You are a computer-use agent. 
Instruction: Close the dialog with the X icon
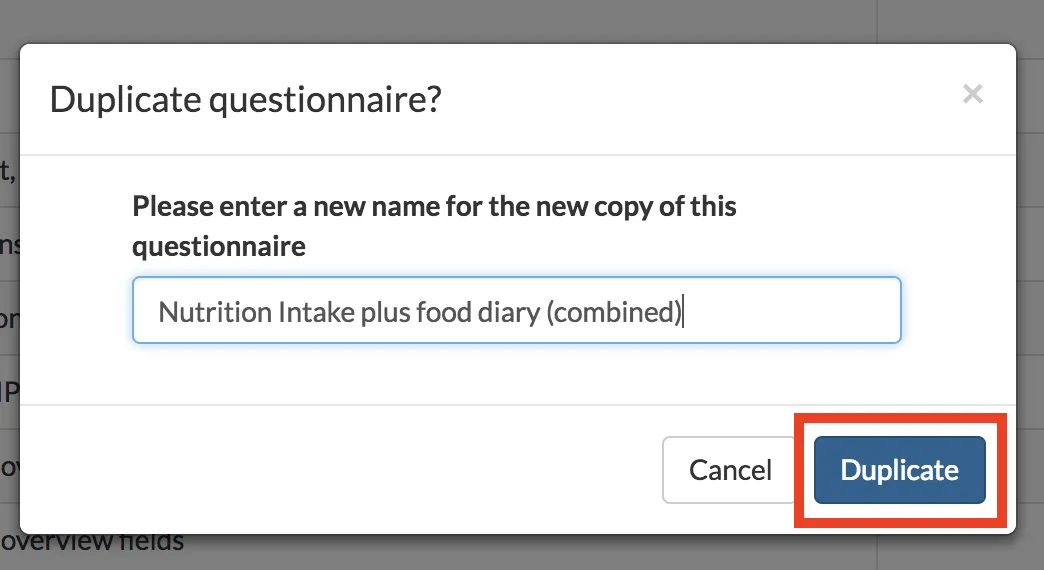(x=972, y=95)
